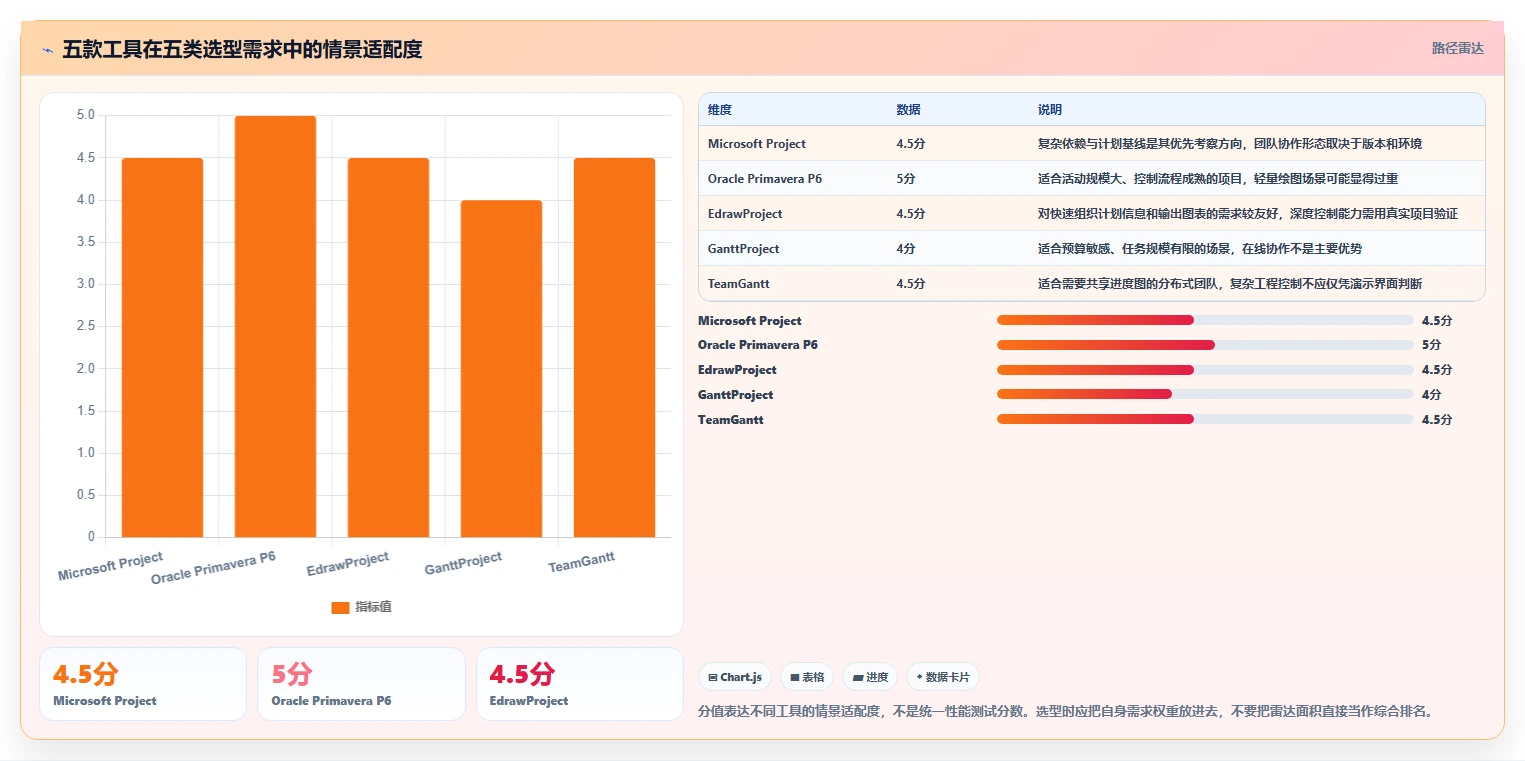The image size is (1525, 761).
Task: Click the TeamGantt progress bar
Action: (1205, 419)
